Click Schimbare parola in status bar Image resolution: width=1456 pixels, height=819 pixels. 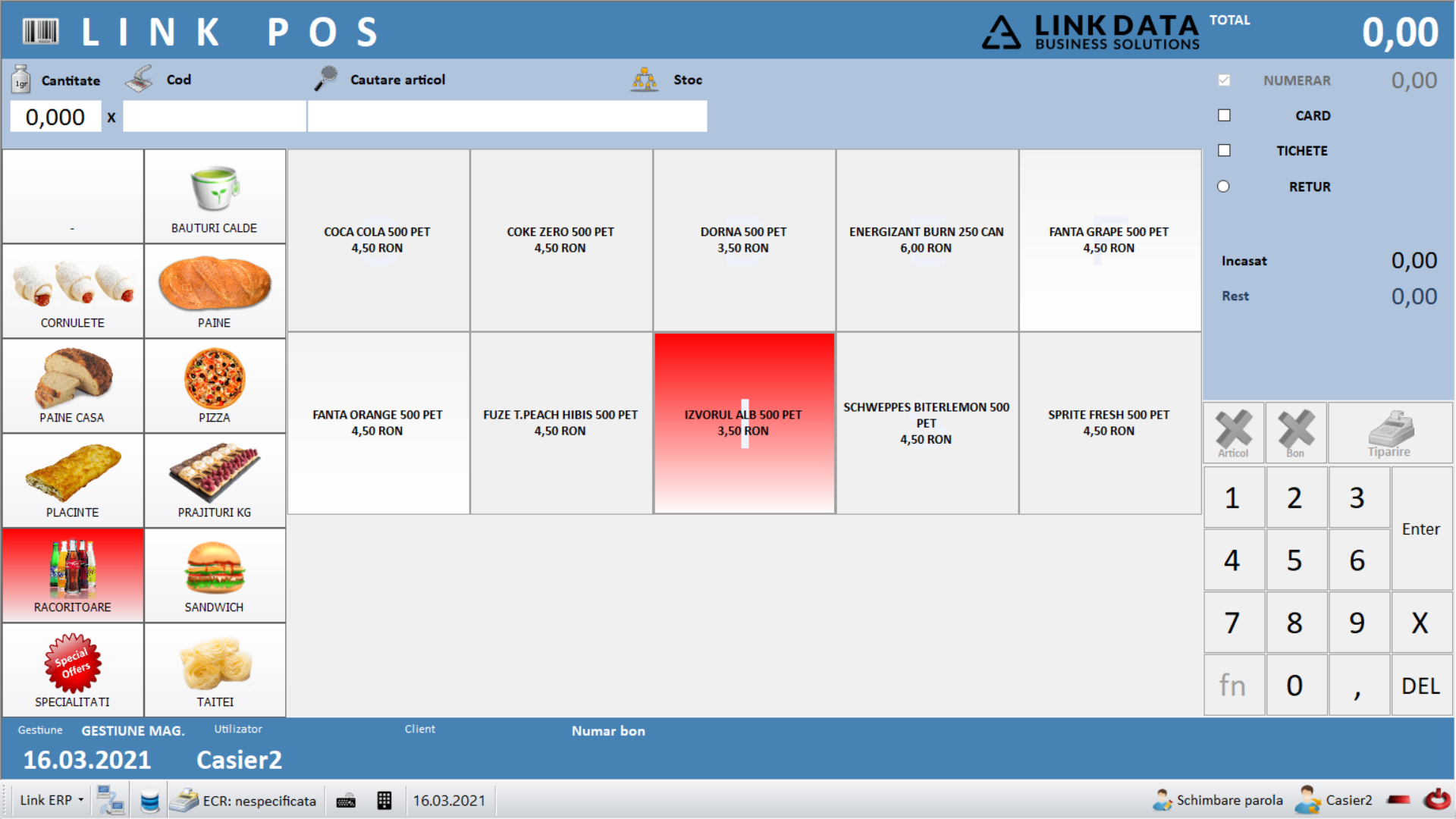click(x=1218, y=801)
